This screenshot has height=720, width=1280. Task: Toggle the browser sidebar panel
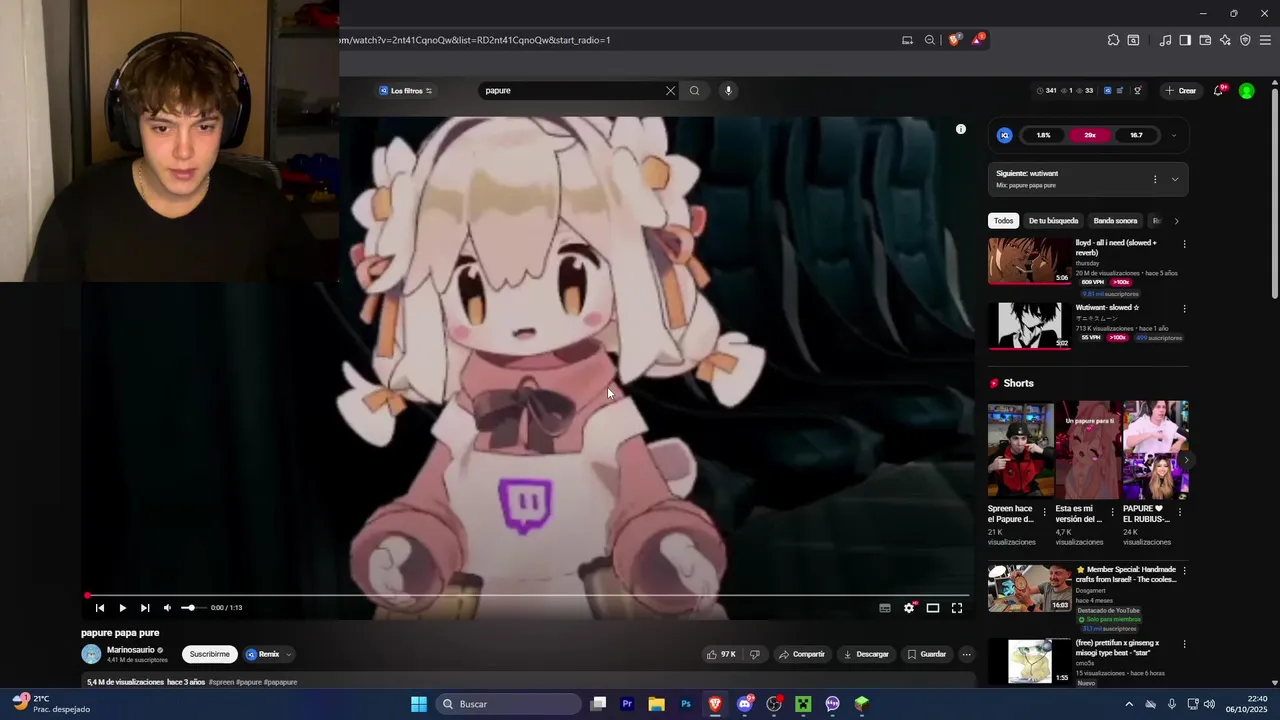tap(1185, 40)
